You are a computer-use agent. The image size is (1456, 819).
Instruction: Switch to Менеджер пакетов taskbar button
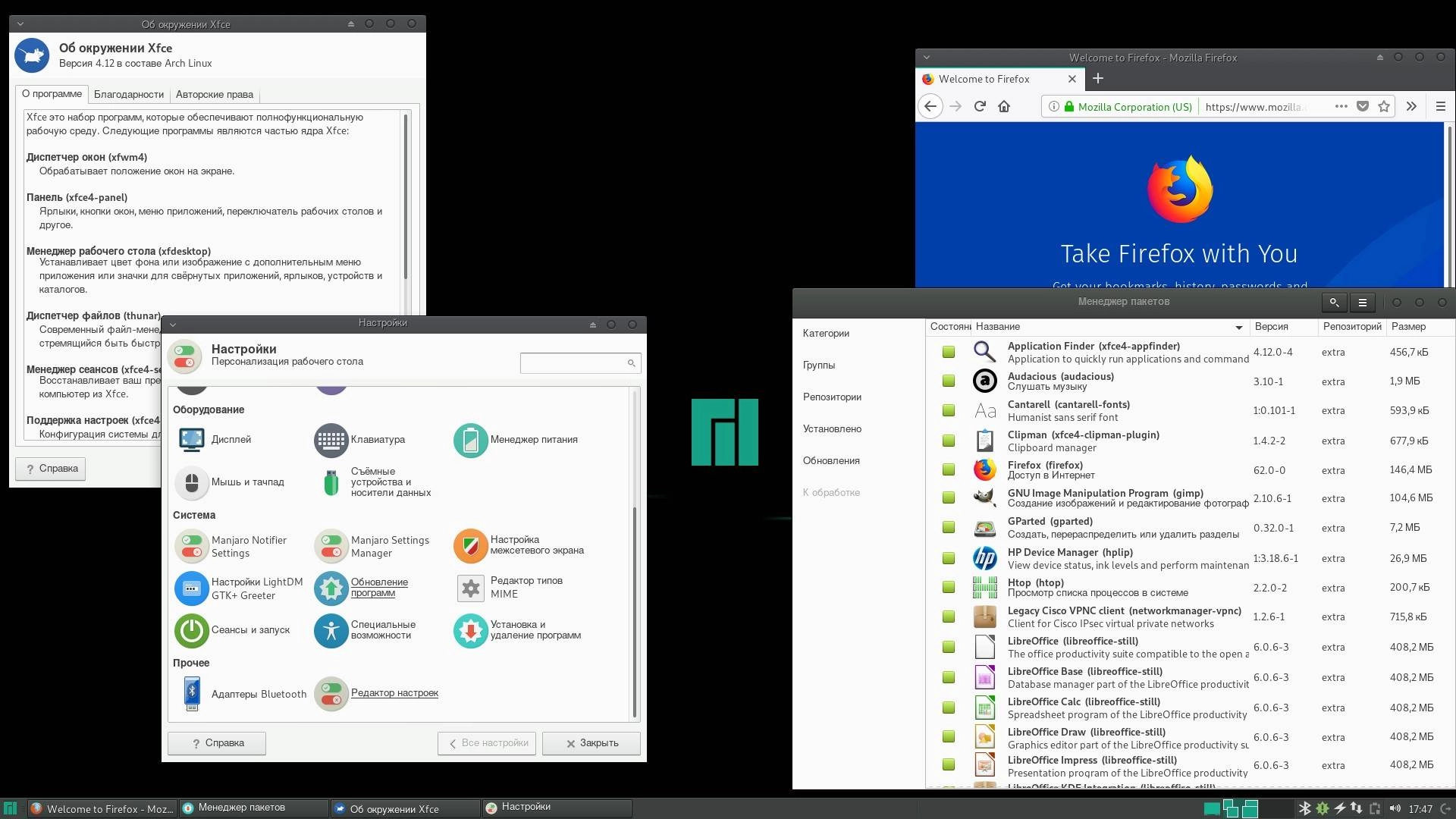click(253, 808)
